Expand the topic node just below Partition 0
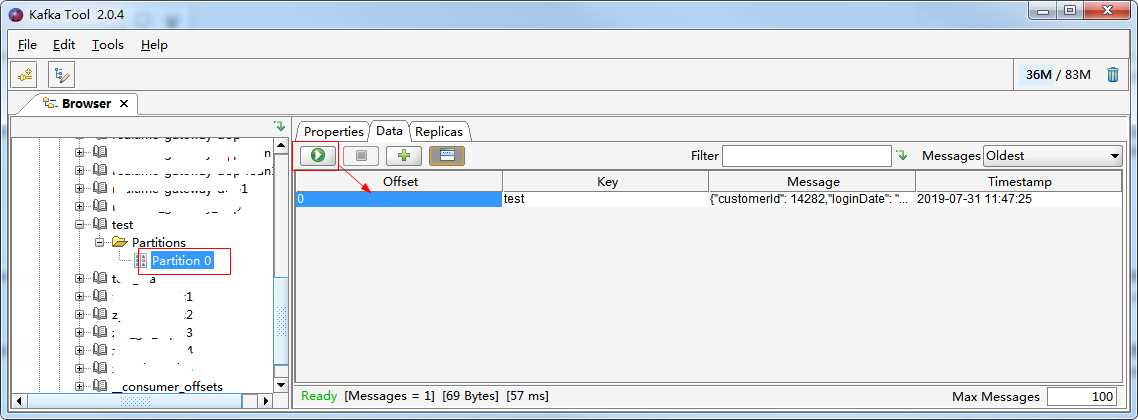The width and height of the screenshot is (1138, 420). pyautogui.click(x=80, y=279)
